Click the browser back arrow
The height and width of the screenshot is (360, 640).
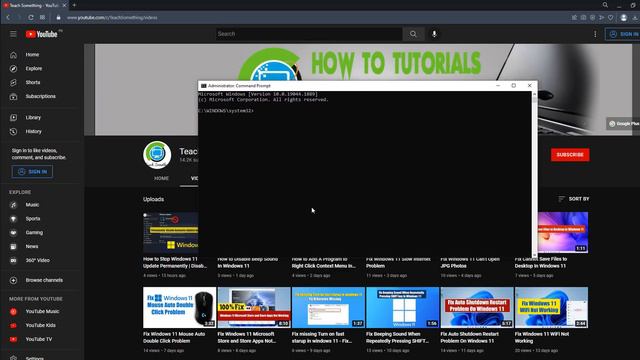coord(8,18)
